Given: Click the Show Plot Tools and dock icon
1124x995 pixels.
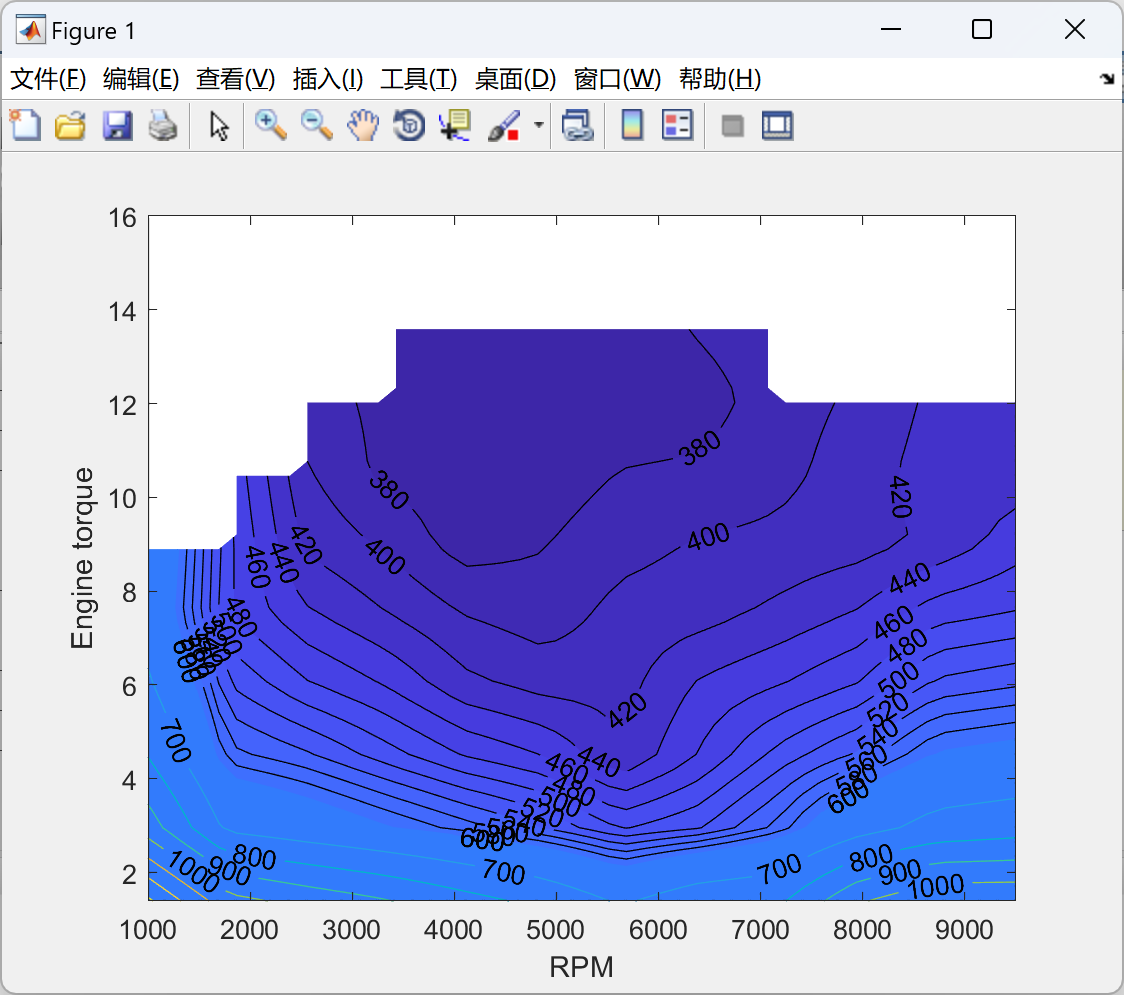Looking at the screenshot, I should (x=777, y=125).
